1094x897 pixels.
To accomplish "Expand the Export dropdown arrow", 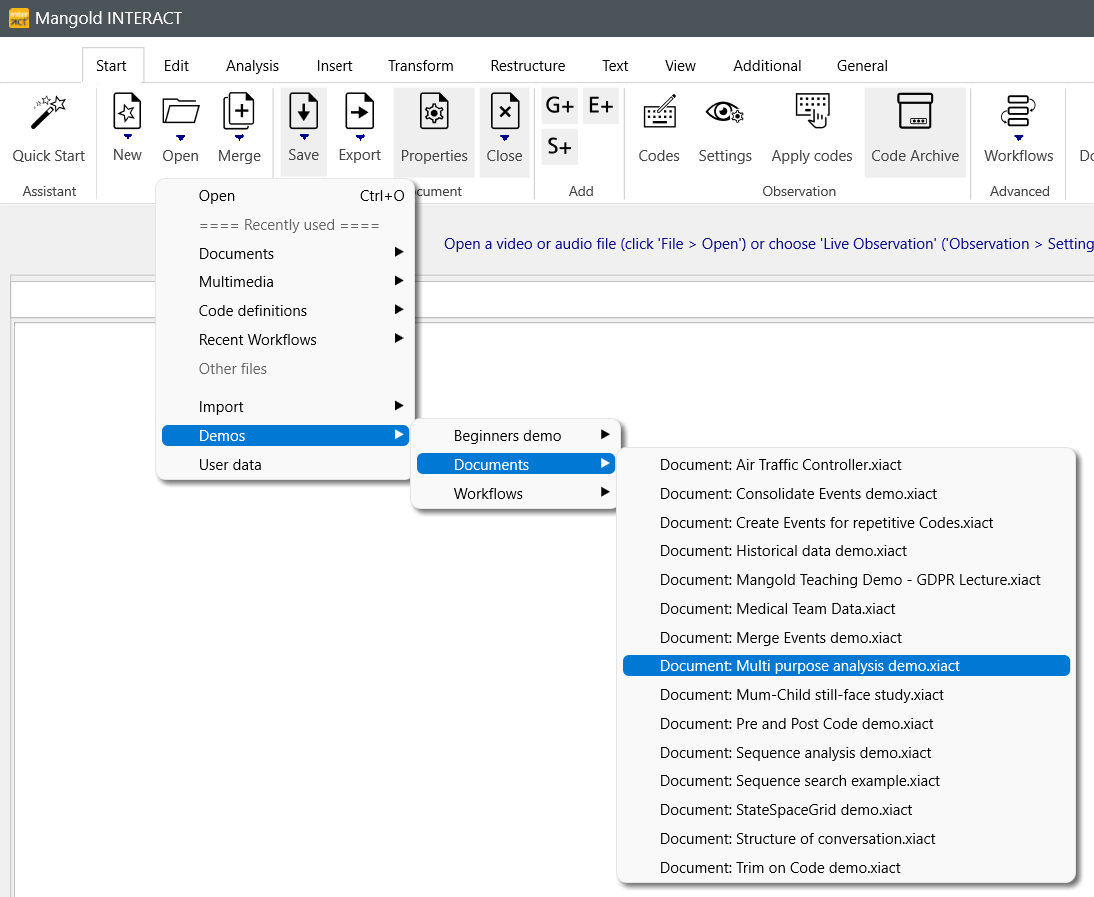I will 360,137.
